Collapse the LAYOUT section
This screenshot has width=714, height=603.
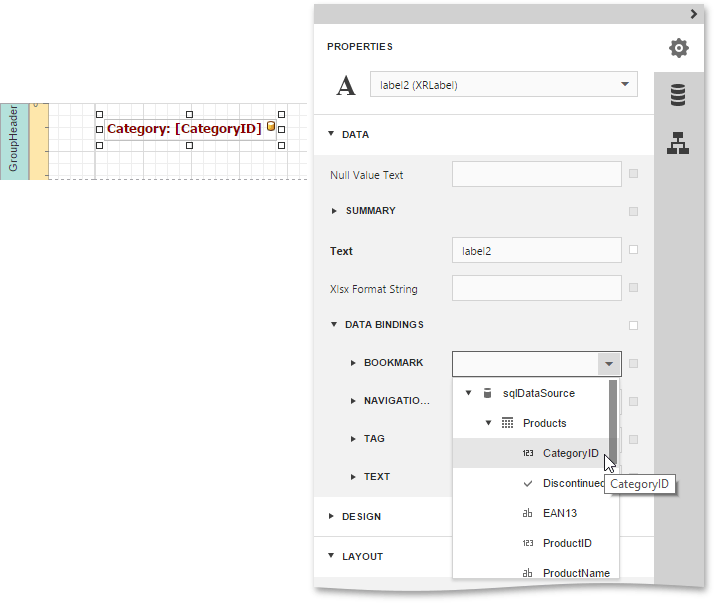click(x=331, y=556)
